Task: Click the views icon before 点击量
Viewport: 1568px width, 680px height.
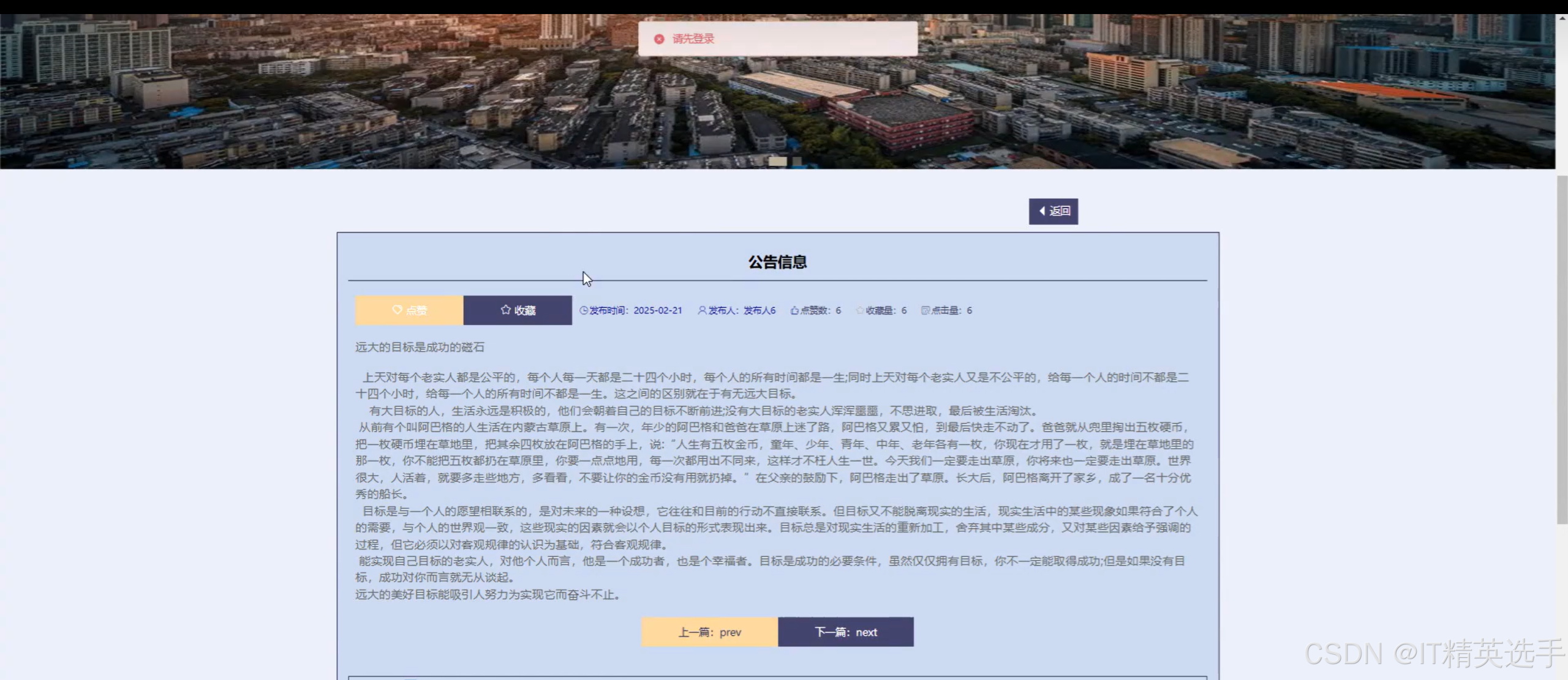Action: pyautogui.click(x=925, y=310)
